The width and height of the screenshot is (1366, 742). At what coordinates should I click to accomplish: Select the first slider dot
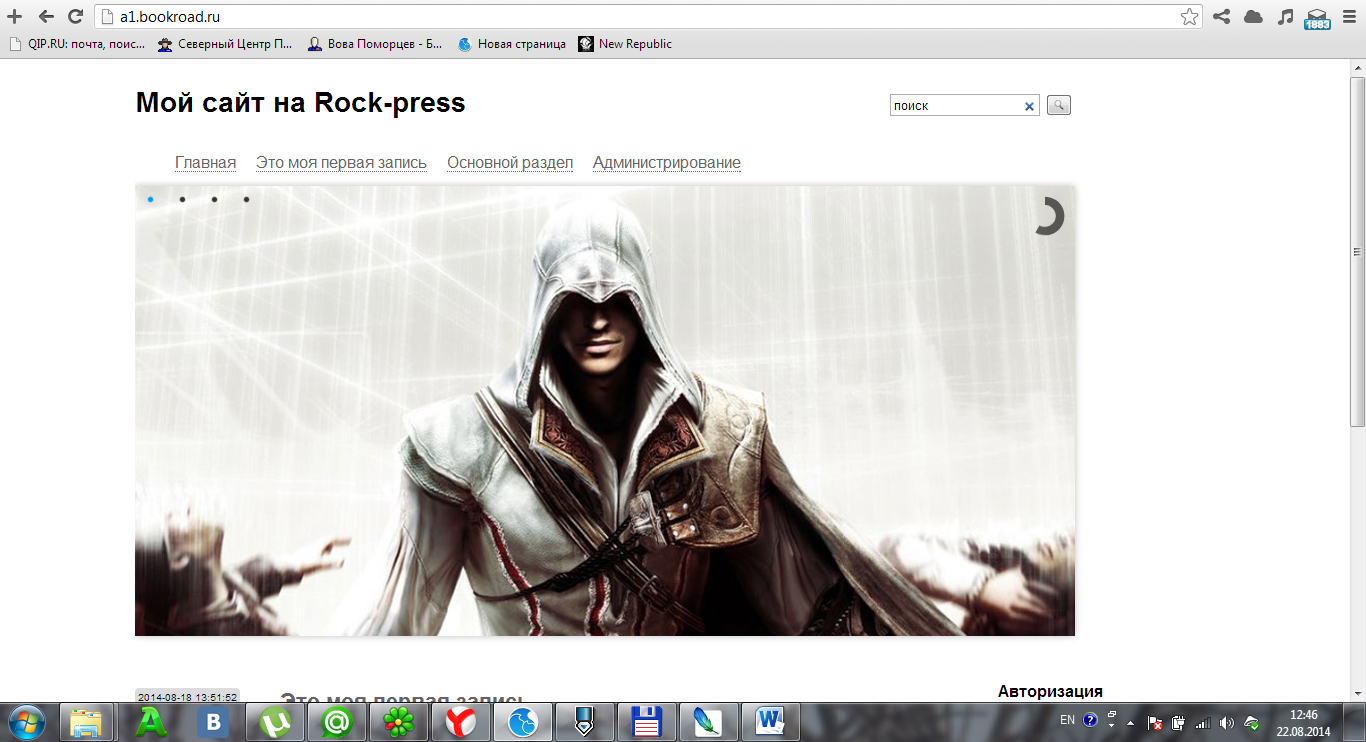(x=150, y=199)
